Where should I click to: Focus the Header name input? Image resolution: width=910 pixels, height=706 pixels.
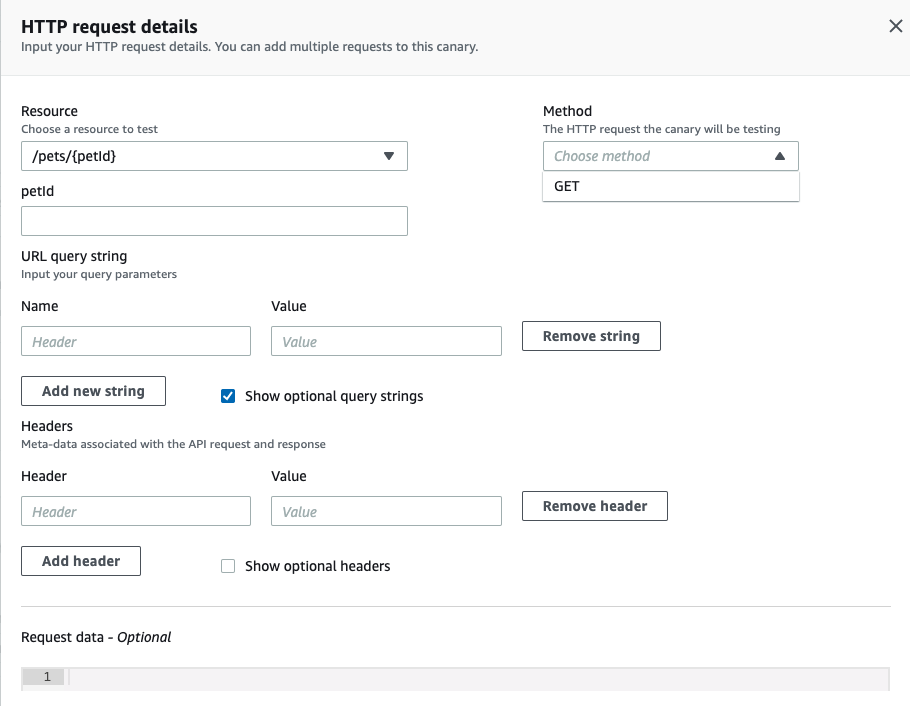(x=136, y=511)
